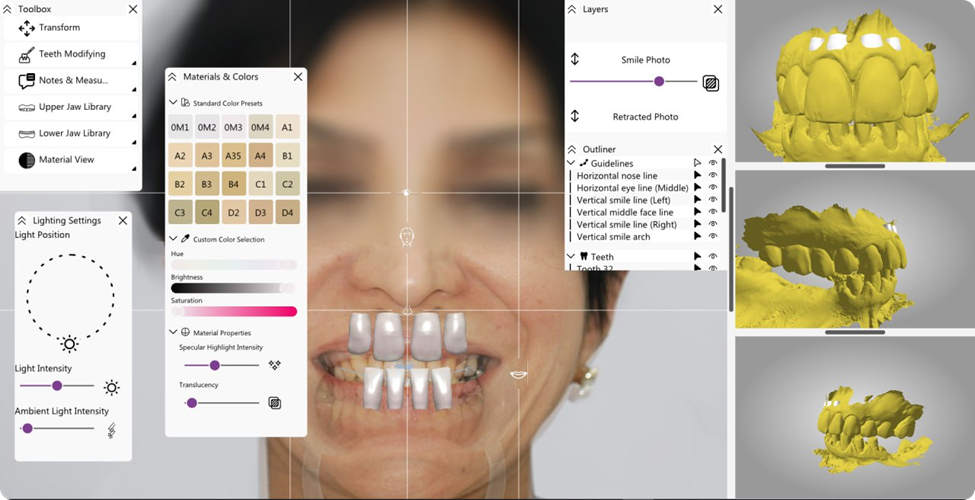Collapse the Layers panel
The width and height of the screenshot is (975, 500).
[x=572, y=9]
